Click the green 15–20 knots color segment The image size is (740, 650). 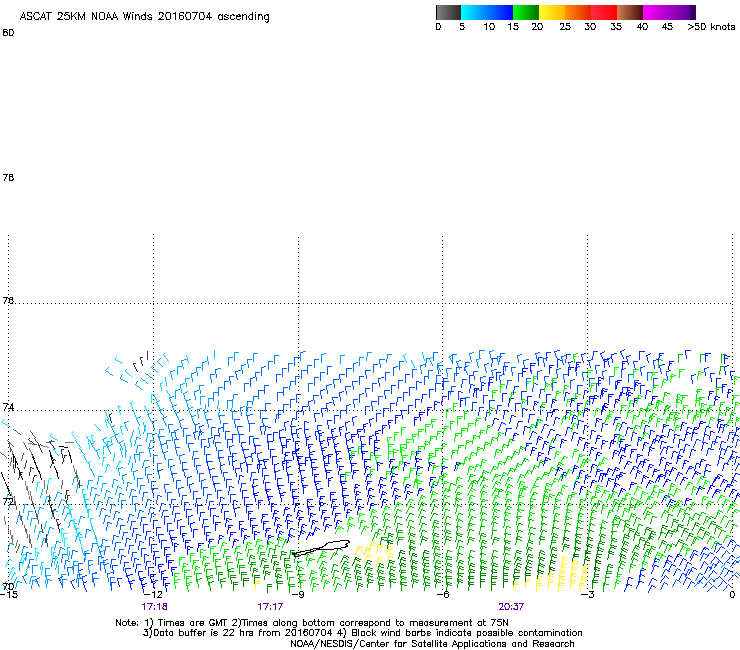click(526, 12)
